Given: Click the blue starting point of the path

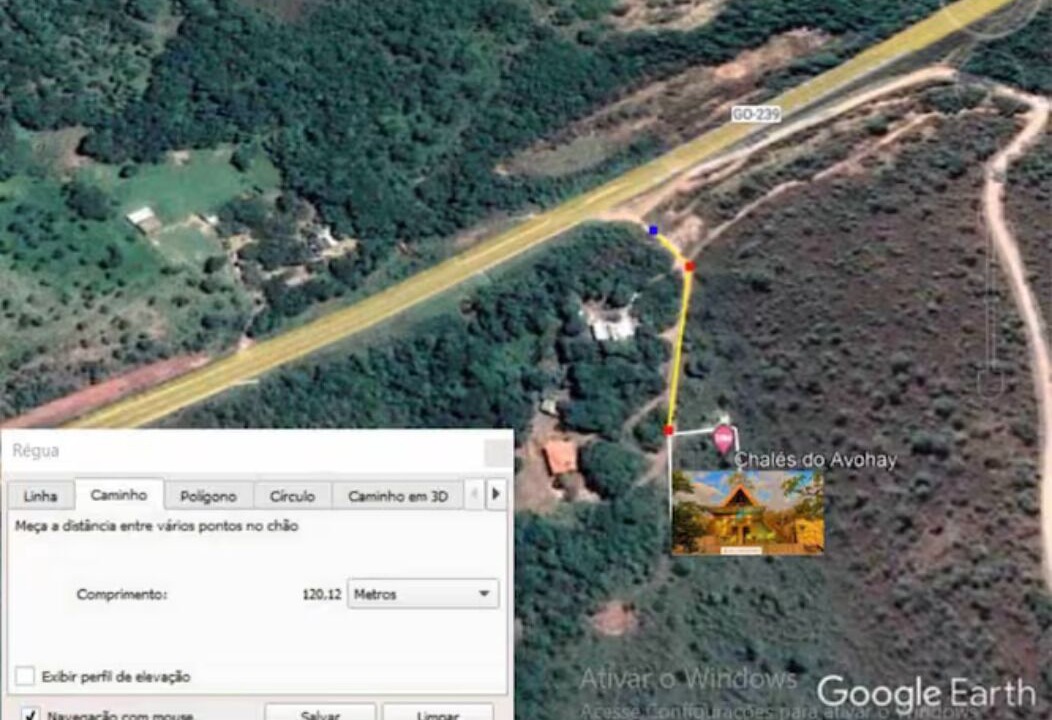Looking at the screenshot, I should tap(653, 230).
